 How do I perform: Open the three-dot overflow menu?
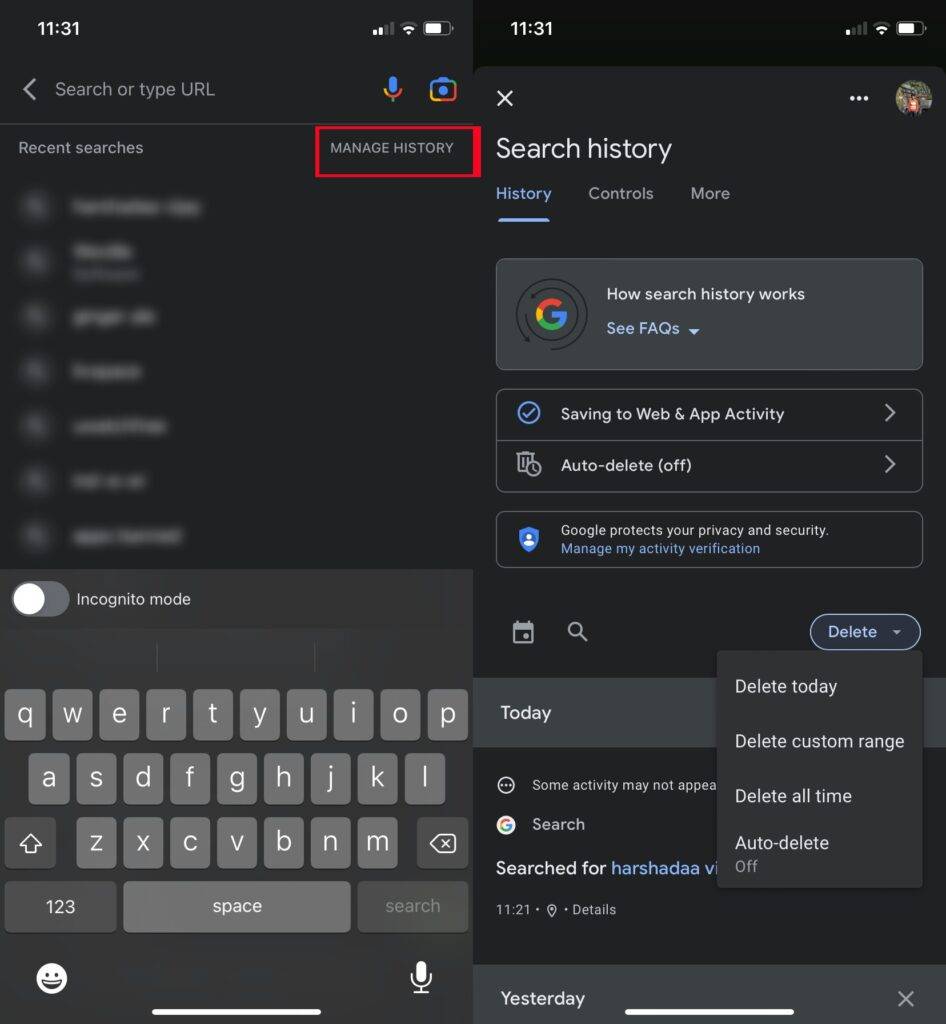pos(859,98)
